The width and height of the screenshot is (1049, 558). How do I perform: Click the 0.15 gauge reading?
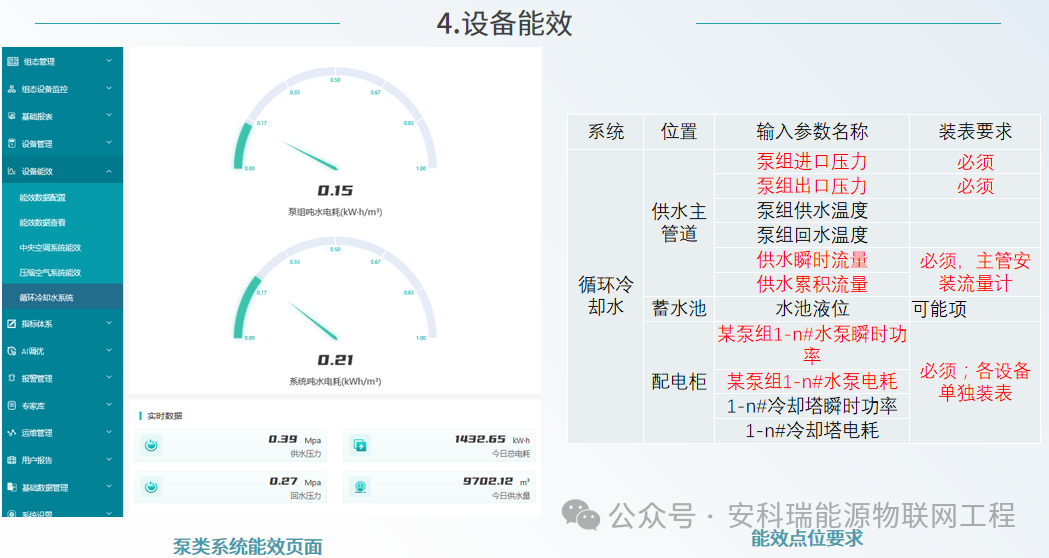335,191
